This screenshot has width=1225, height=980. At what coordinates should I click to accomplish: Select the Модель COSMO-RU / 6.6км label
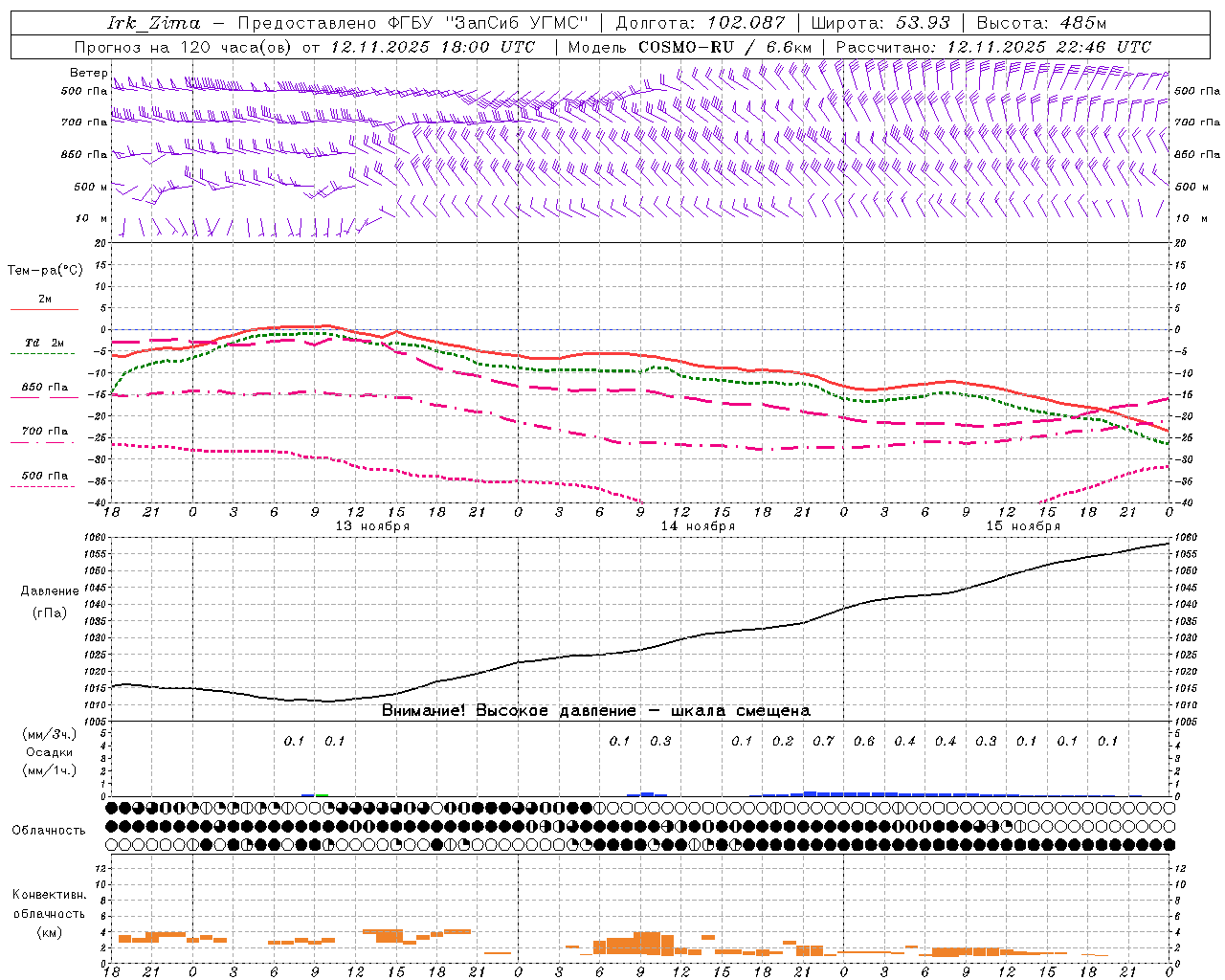point(689,47)
